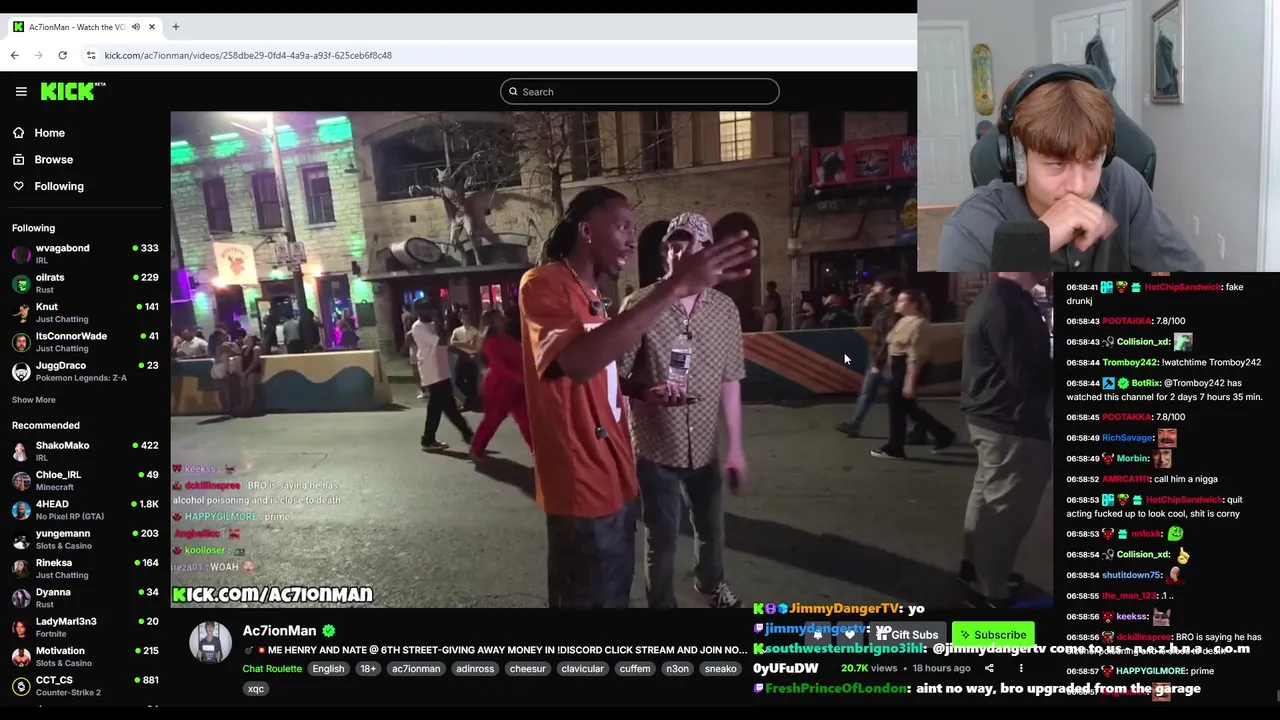Reload the current page

[x=63, y=55]
